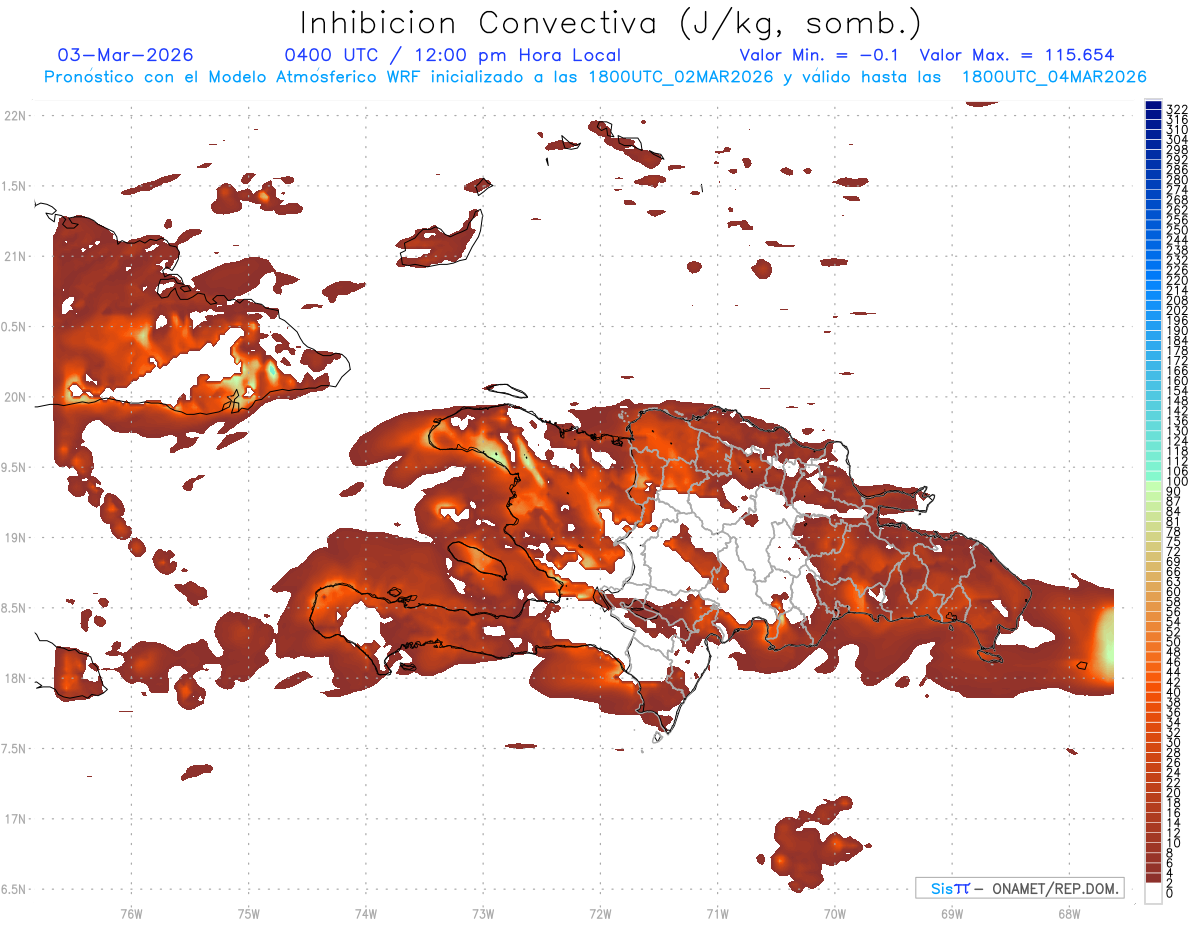1200x927 pixels.
Task: Click the '75W' longitude label
Action: point(248,913)
